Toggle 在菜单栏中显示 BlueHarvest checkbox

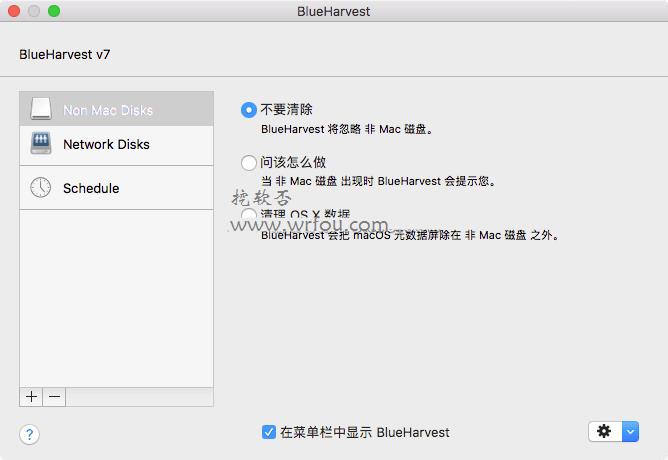tap(269, 432)
